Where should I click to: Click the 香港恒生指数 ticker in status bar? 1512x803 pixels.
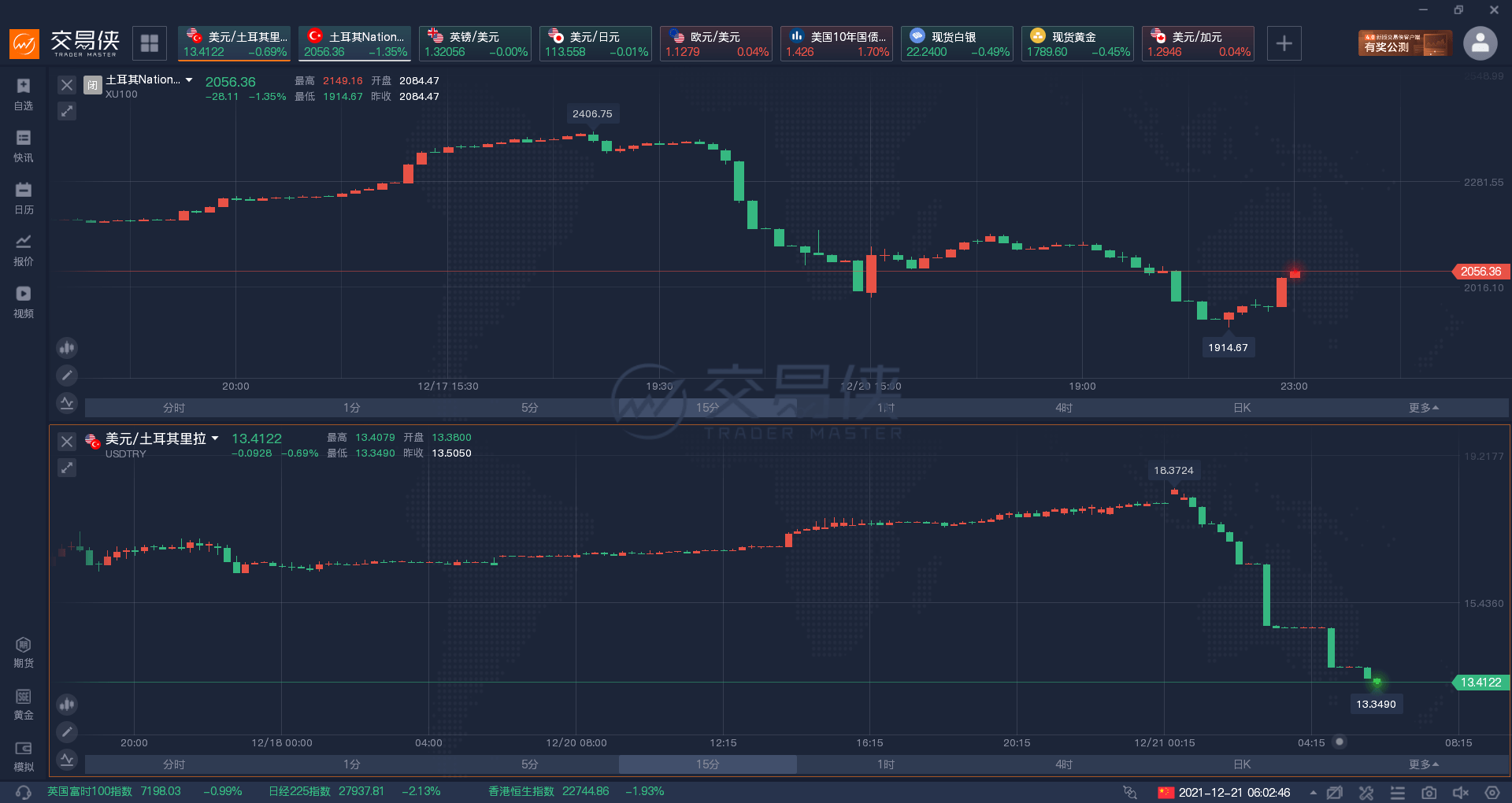[x=576, y=791]
